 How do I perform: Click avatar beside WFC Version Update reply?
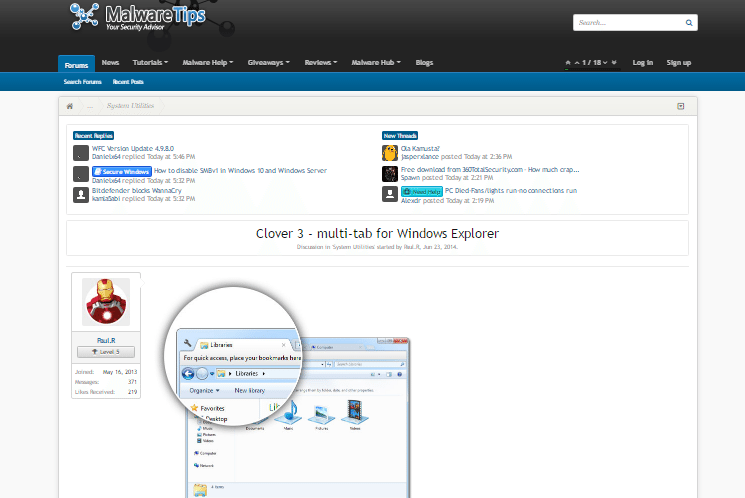(x=81, y=153)
